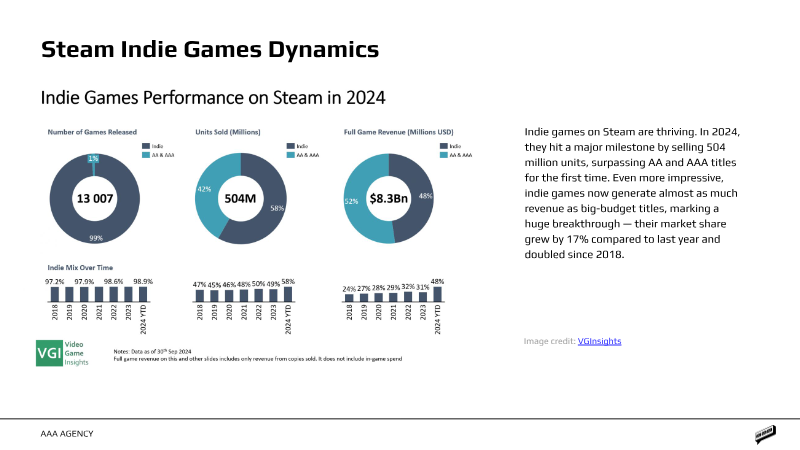Click the VGI Video Game Insights logo
800x450 pixels.
(62, 353)
